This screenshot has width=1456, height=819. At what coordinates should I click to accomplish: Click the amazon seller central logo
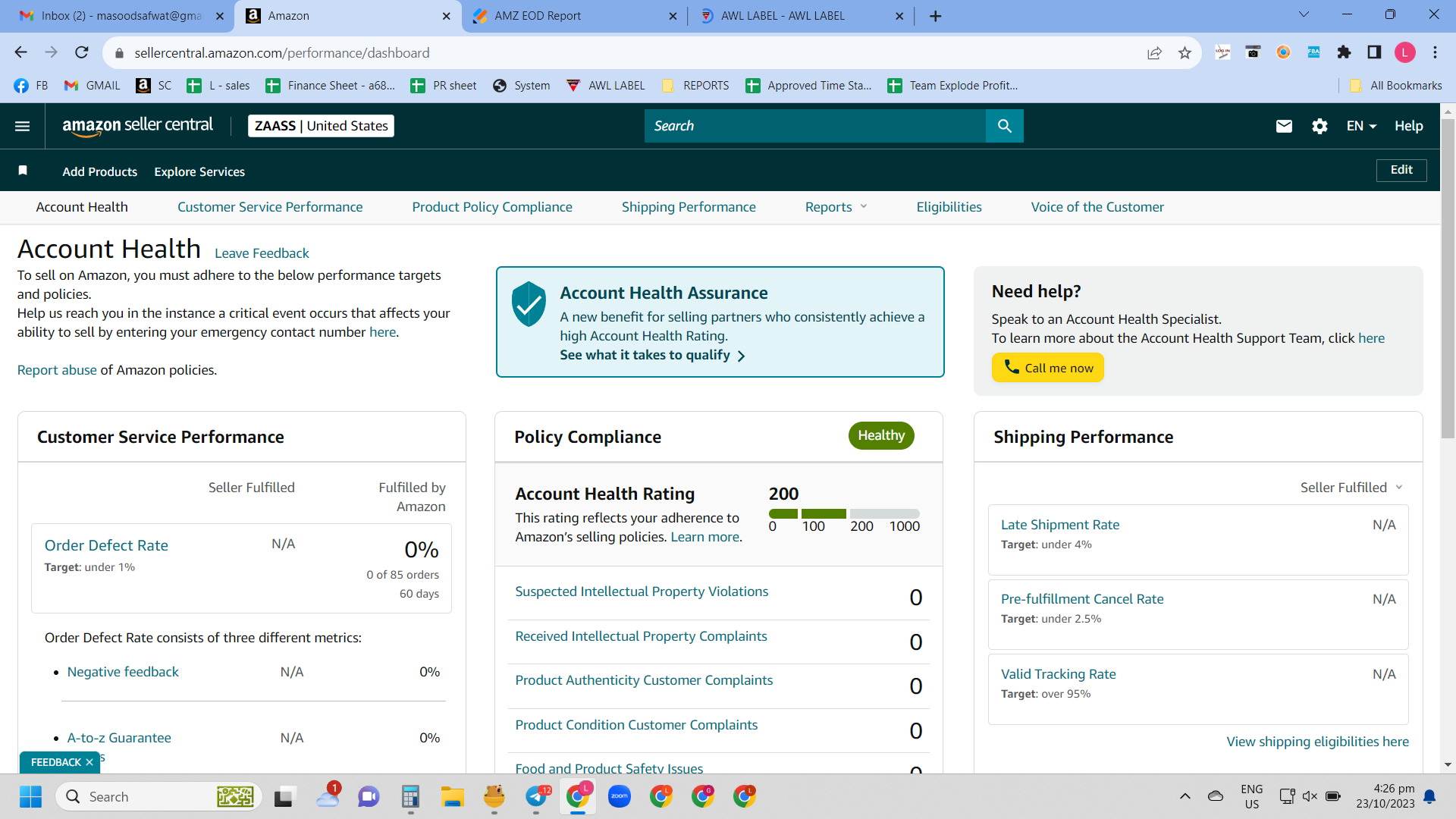(x=137, y=126)
